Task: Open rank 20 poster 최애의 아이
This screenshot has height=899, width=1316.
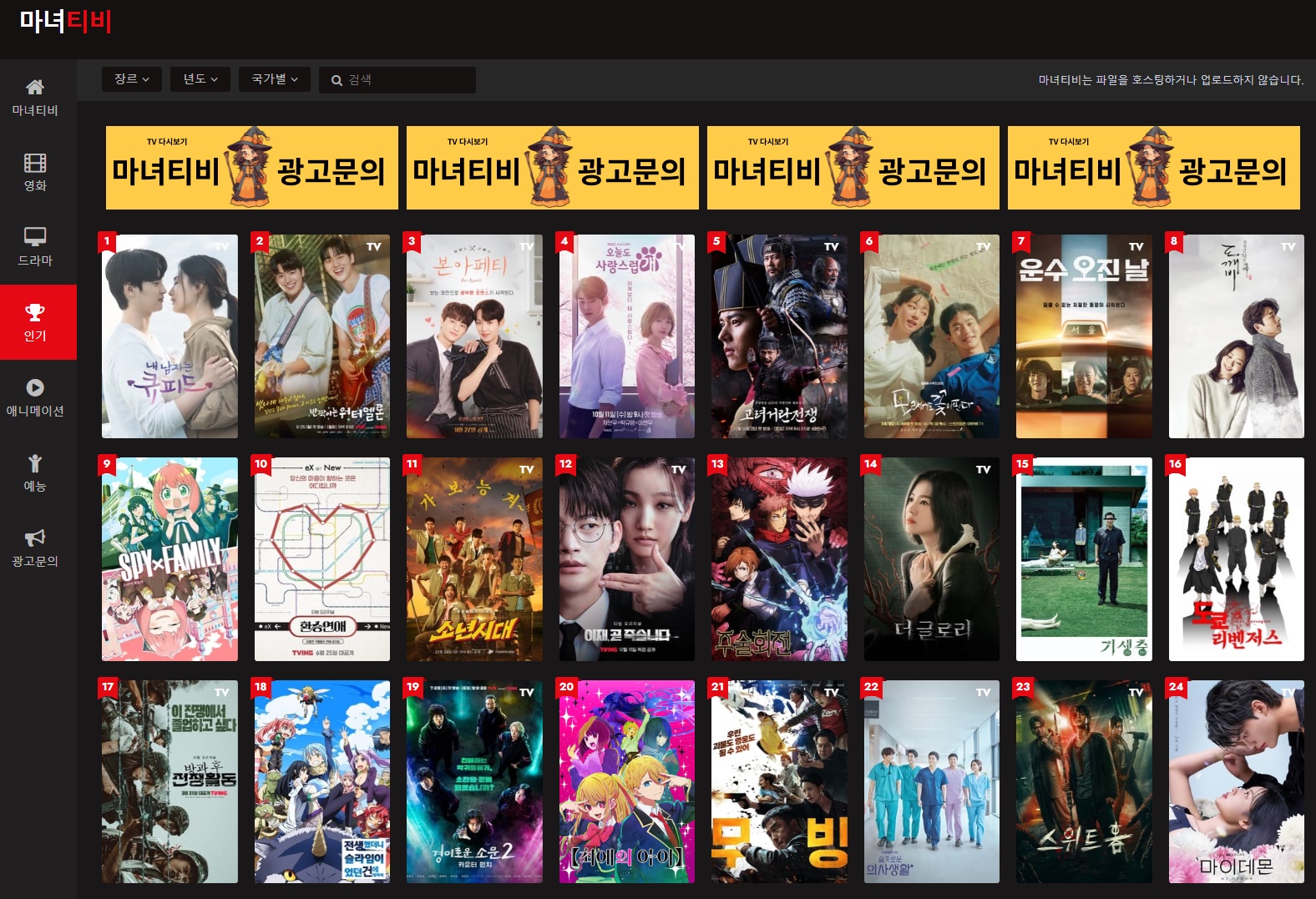Action: coord(627,782)
